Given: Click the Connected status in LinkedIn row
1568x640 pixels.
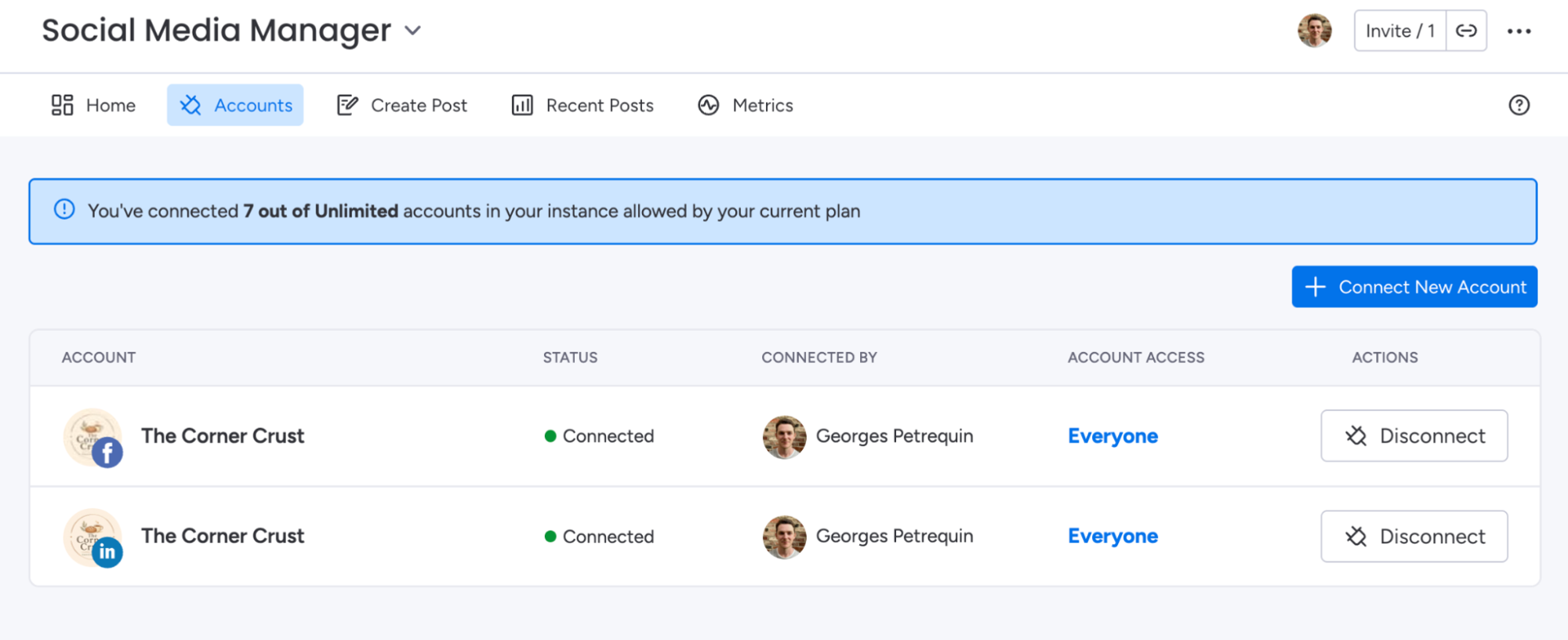Looking at the screenshot, I should pyautogui.click(x=599, y=536).
